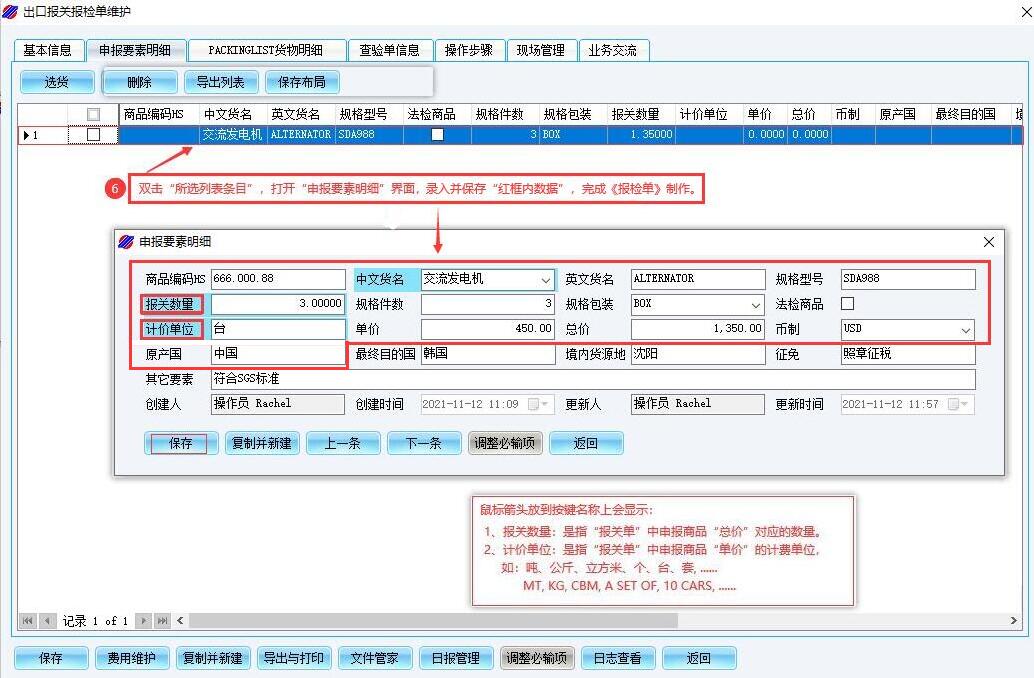Close the 申报要素明细 dialog

[x=988, y=242]
